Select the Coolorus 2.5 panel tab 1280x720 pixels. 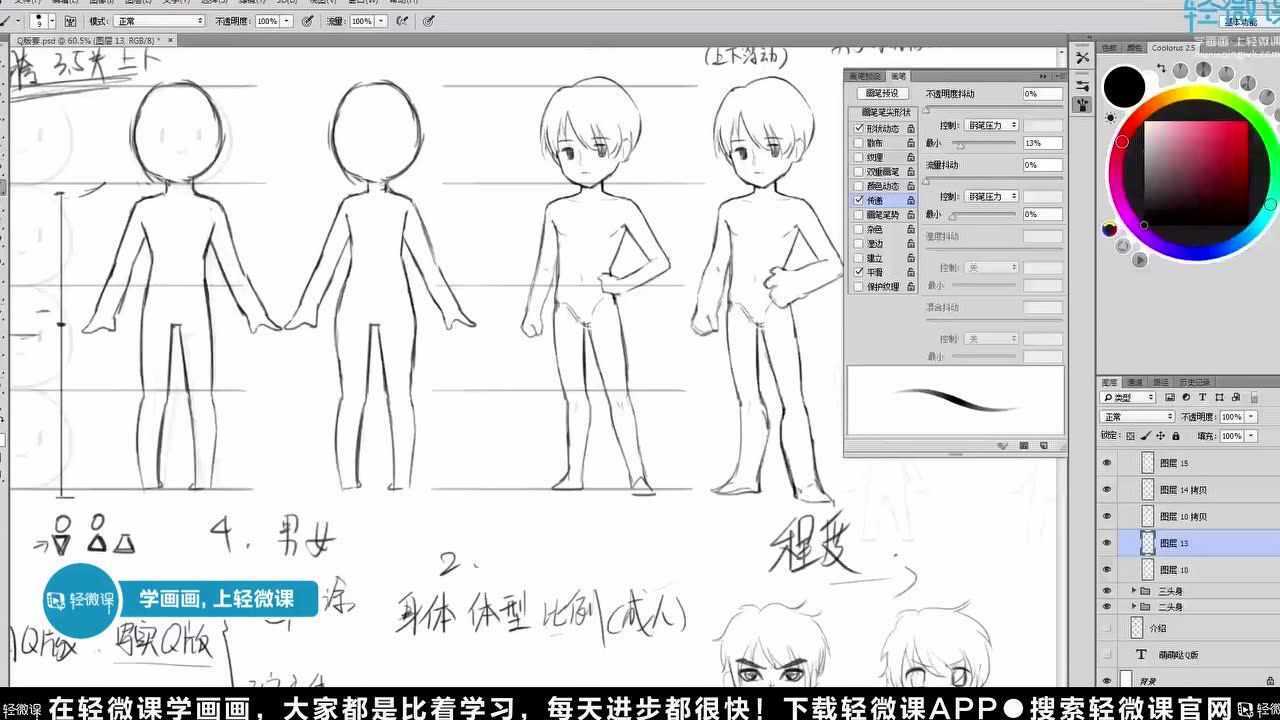1173,47
